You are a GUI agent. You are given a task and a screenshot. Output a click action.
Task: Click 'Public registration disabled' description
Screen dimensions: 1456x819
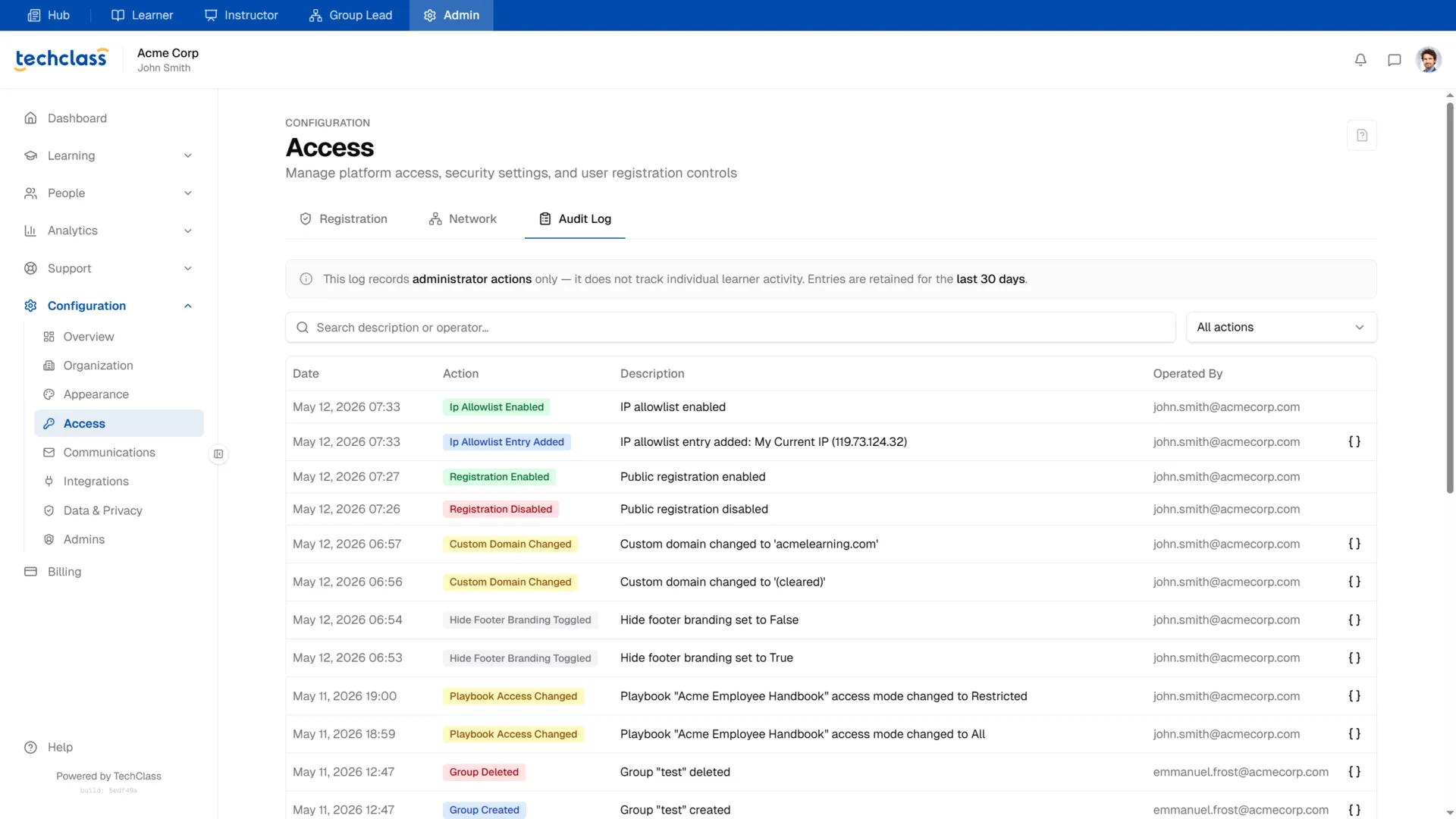(x=694, y=510)
